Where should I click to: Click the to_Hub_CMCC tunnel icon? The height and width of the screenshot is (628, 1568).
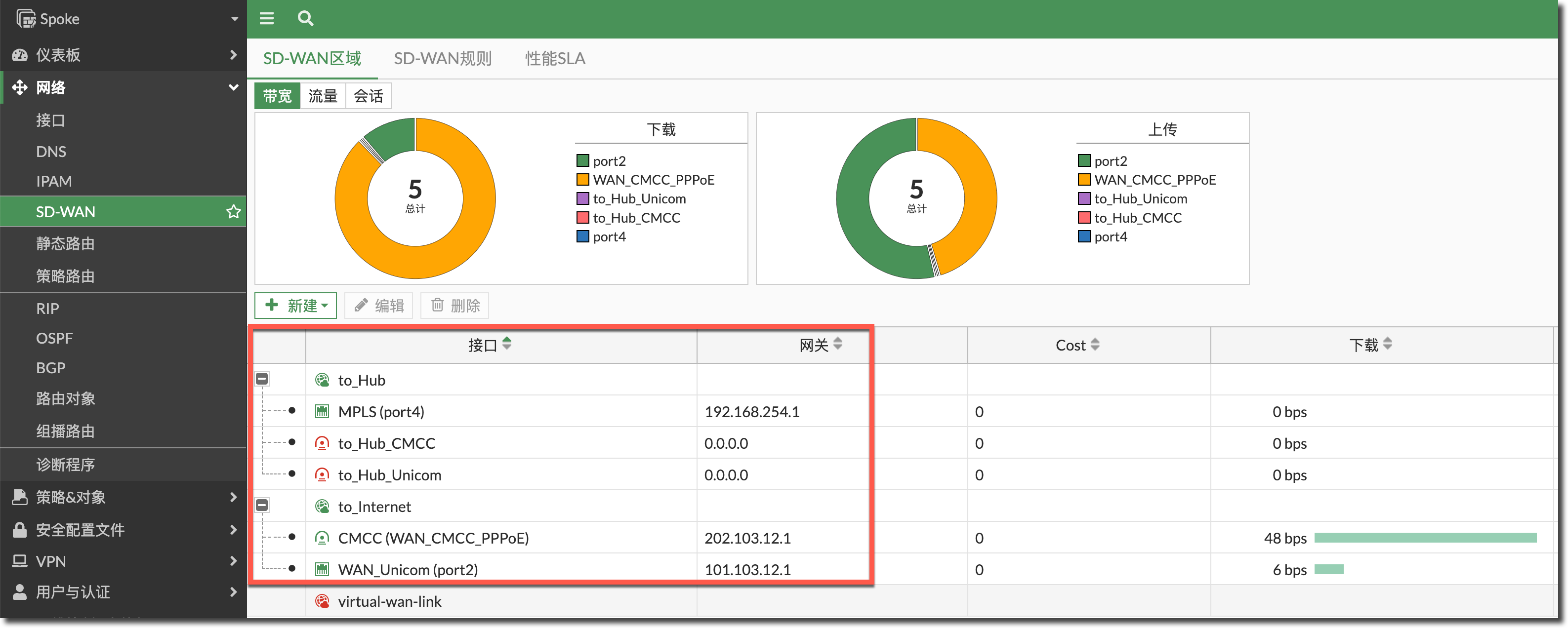[322, 444]
